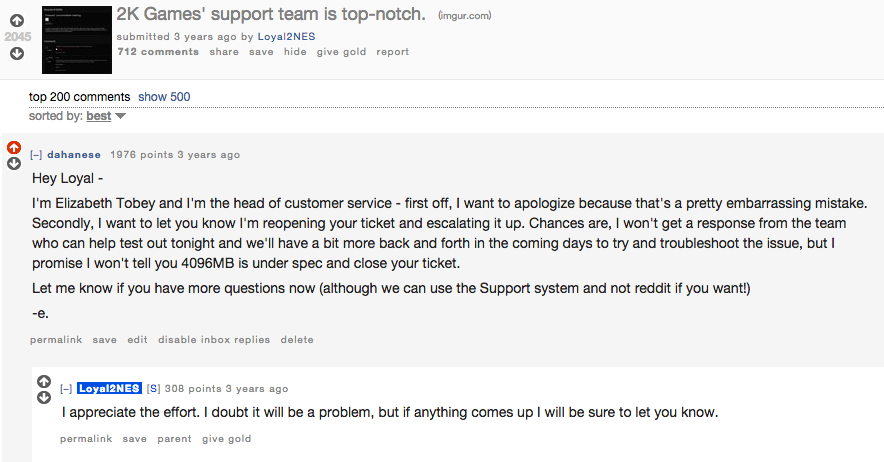The width and height of the screenshot is (884, 462).
Task: Upvote Loyal2NES's reply comment
Action: click(44, 382)
